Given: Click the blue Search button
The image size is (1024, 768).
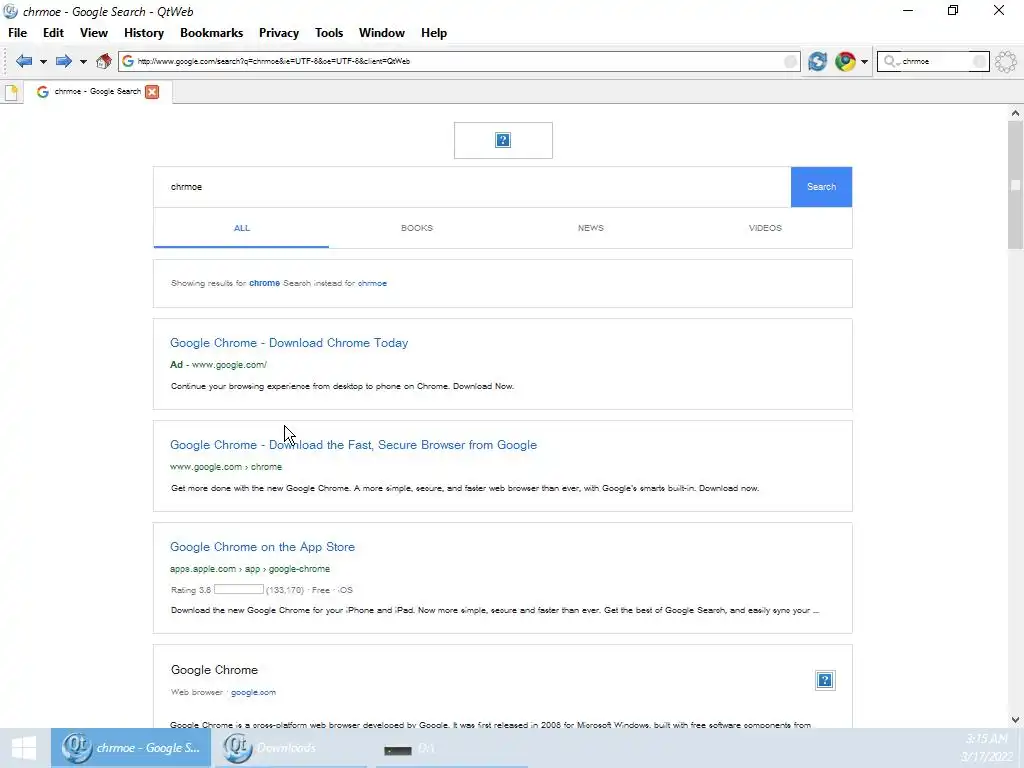Looking at the screenshot, I should point(821,187).
